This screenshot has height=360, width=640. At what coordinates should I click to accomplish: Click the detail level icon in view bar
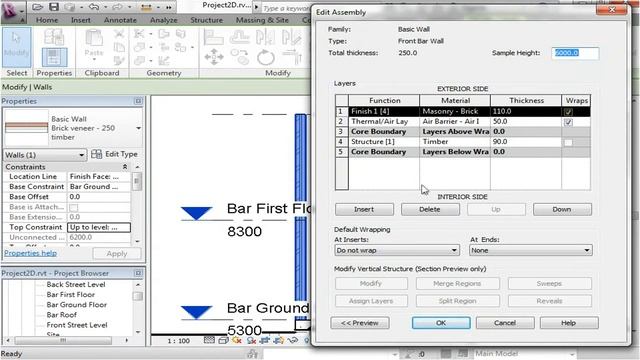209,340
